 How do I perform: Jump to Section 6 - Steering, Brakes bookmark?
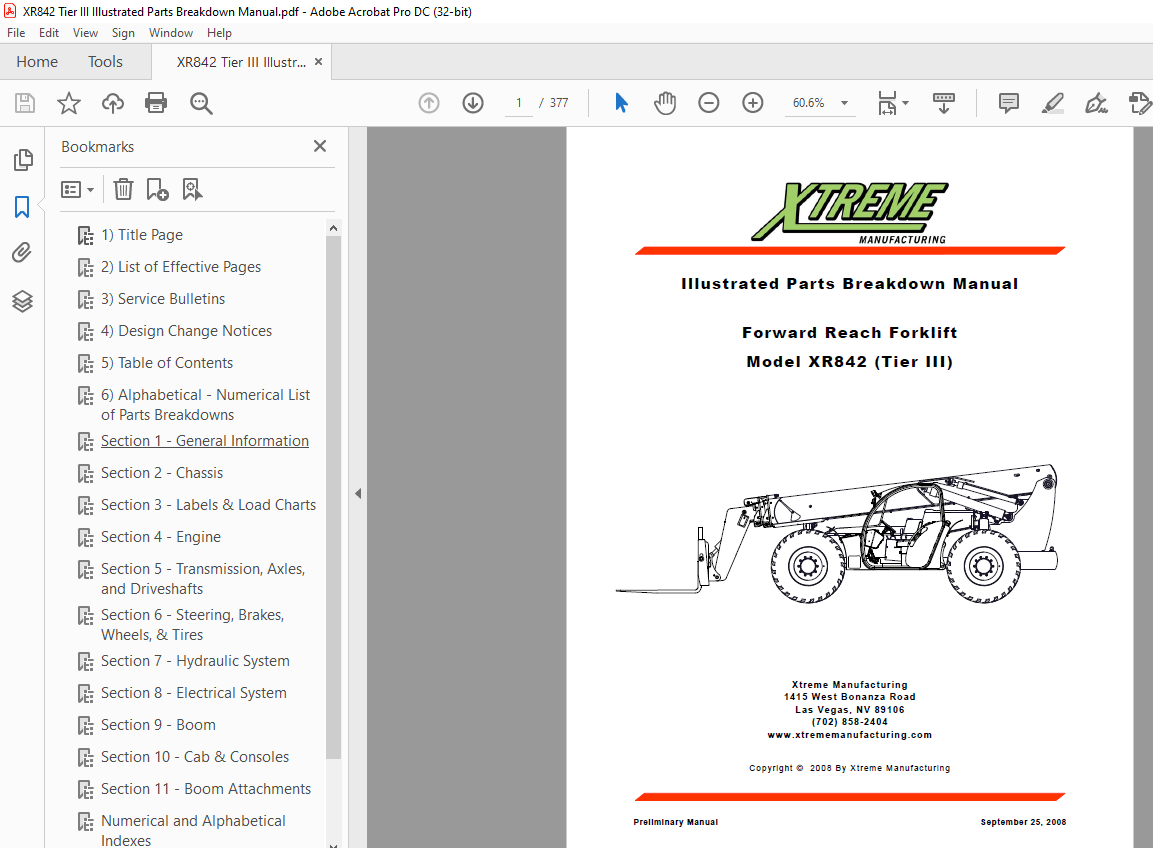(193, 624)
